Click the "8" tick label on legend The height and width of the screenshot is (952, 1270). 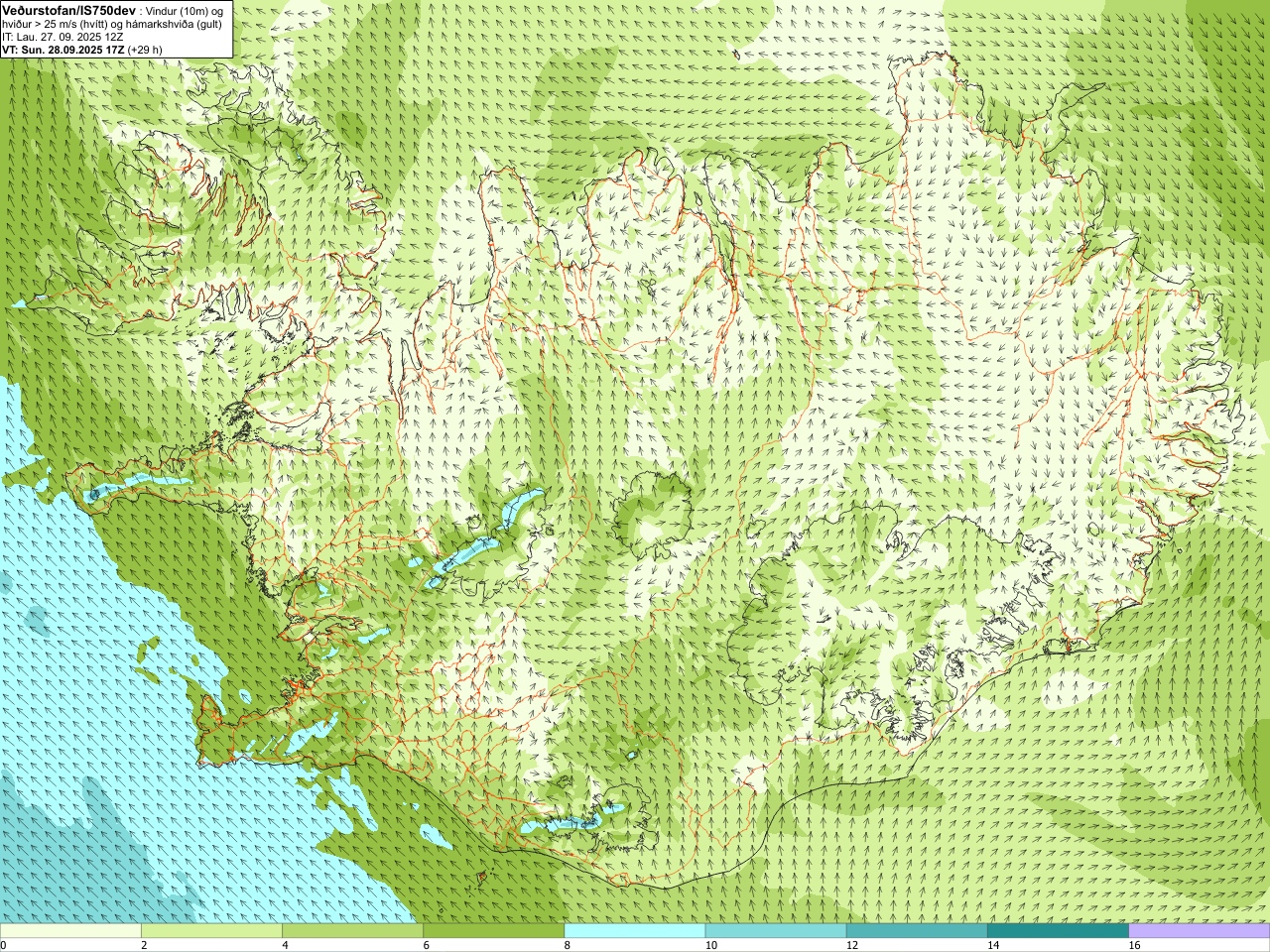(568, 945)
